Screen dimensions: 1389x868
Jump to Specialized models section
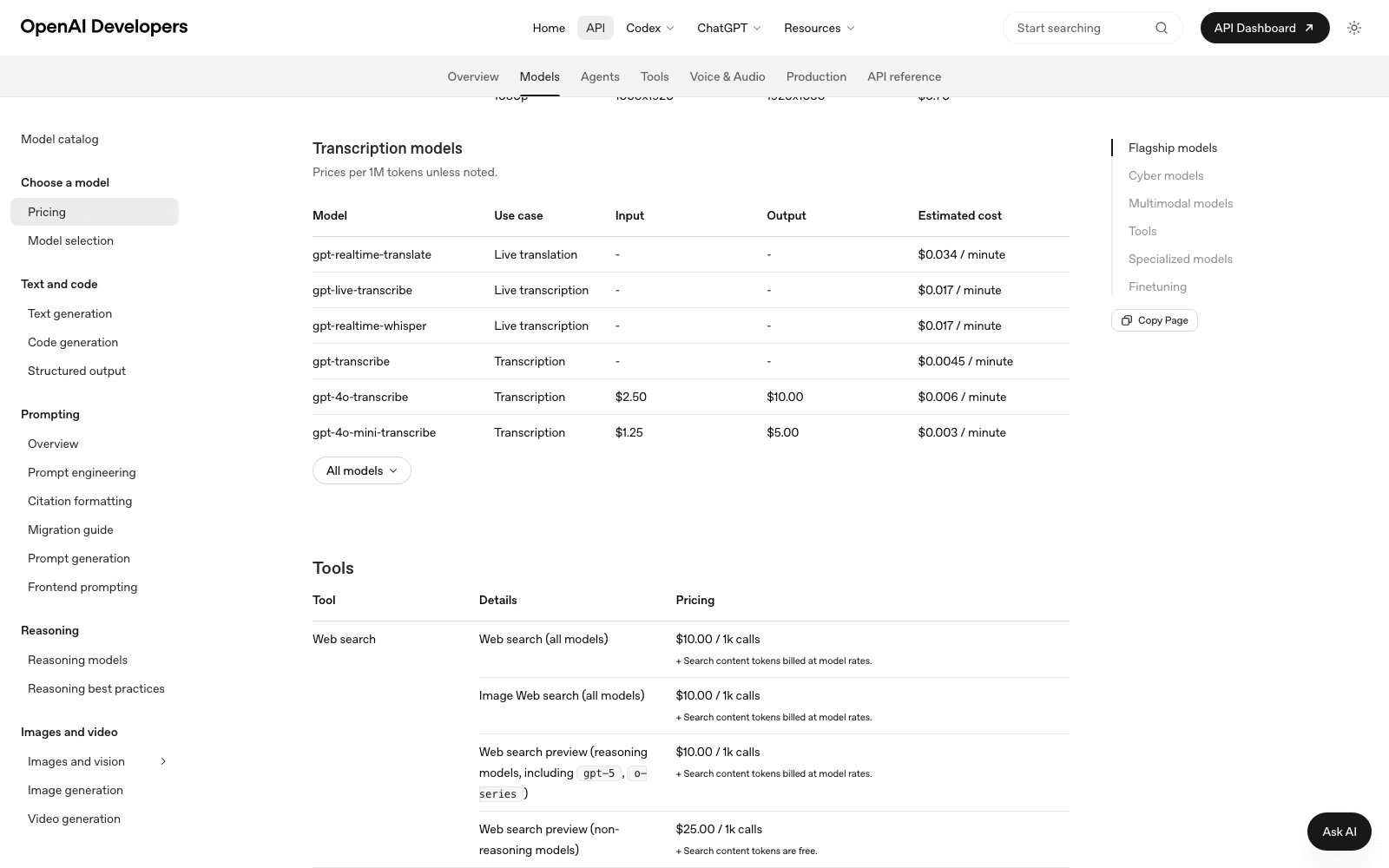coord(1181,259)
